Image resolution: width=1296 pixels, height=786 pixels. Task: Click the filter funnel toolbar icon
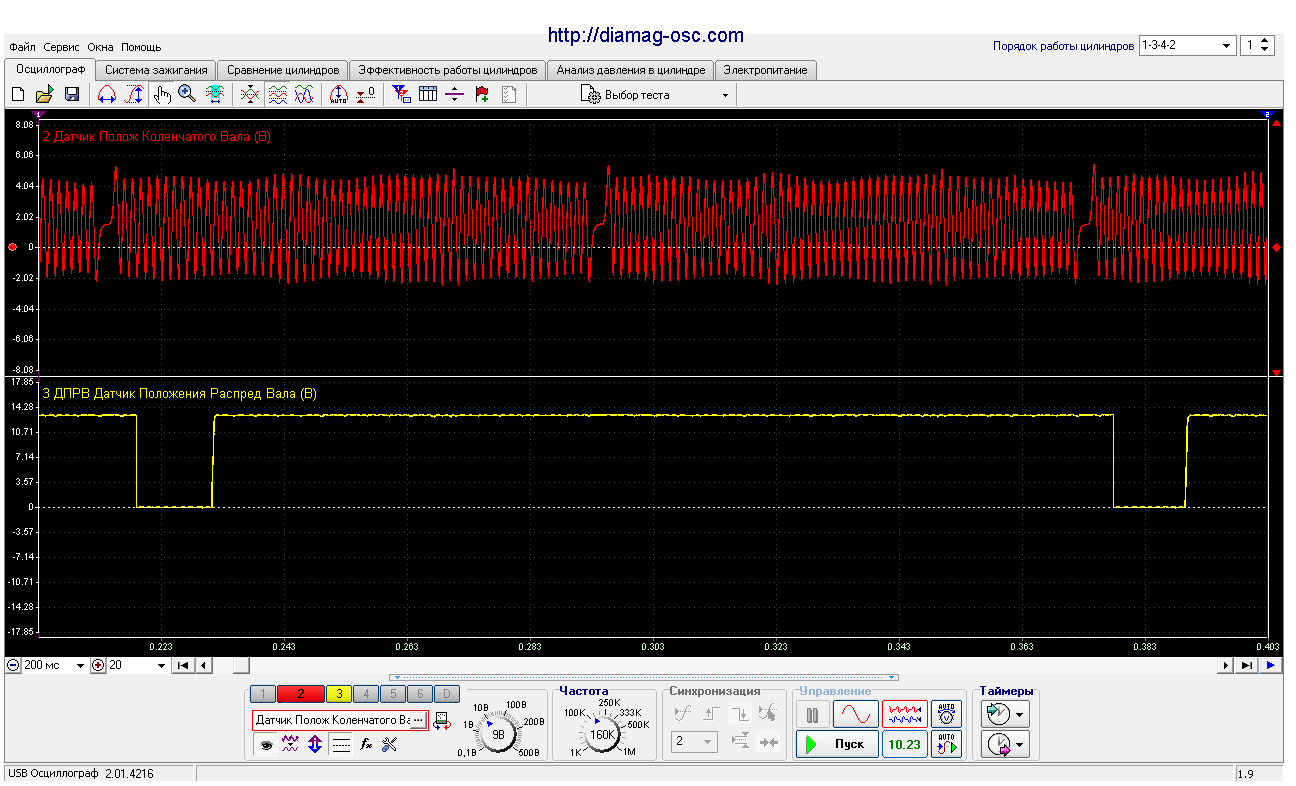click(x=401, y=95)
